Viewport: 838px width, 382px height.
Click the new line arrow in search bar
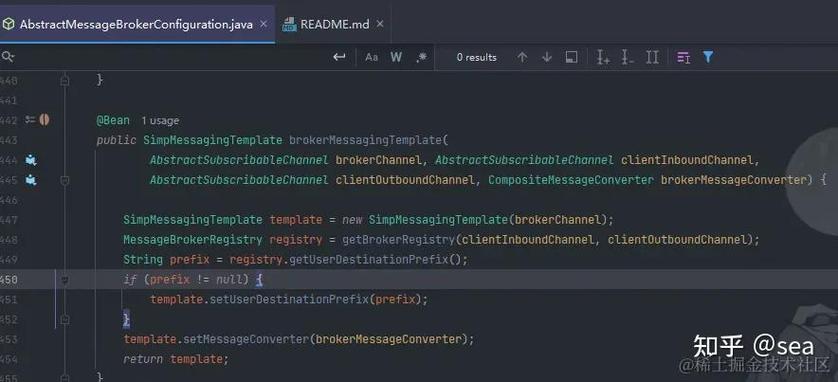tap(339, 57)
